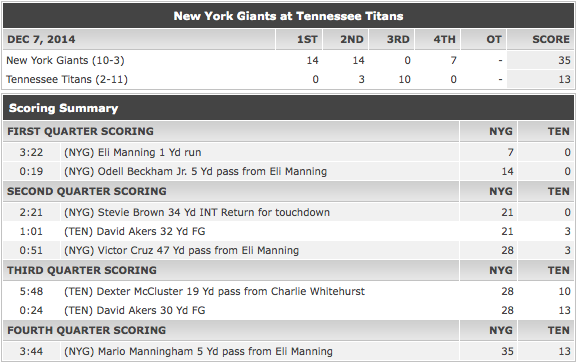Select the Mario Manningham 5 Yd pass play
Image resolution: width=577 pixels, height=364 pixels.
288,351
